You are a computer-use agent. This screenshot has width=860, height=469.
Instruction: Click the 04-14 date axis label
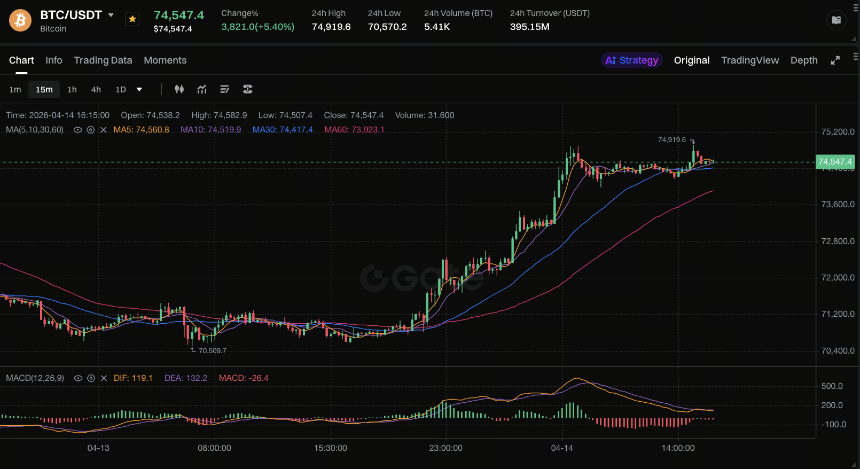(x=562, y=448)
